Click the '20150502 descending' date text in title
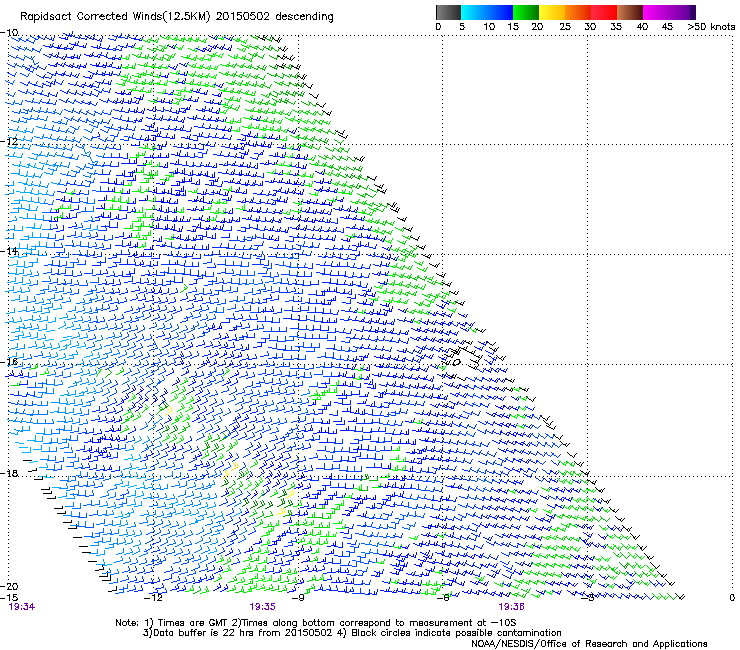This screenshot has width=740, height=650. [275, 17]
